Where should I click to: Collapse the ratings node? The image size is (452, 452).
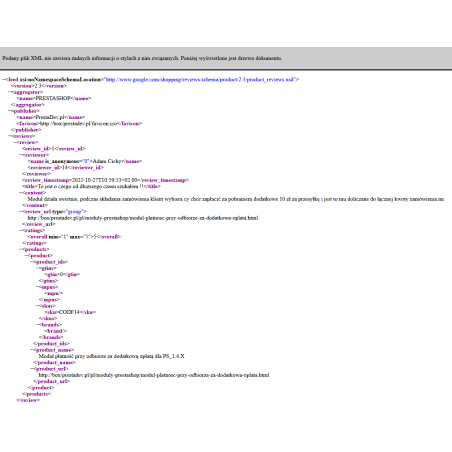tap(21, 230)
